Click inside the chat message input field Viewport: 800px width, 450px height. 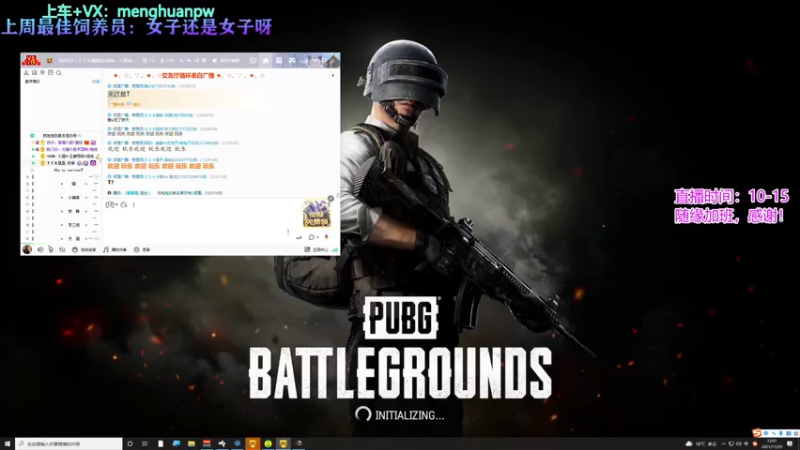tap(204, 222)
